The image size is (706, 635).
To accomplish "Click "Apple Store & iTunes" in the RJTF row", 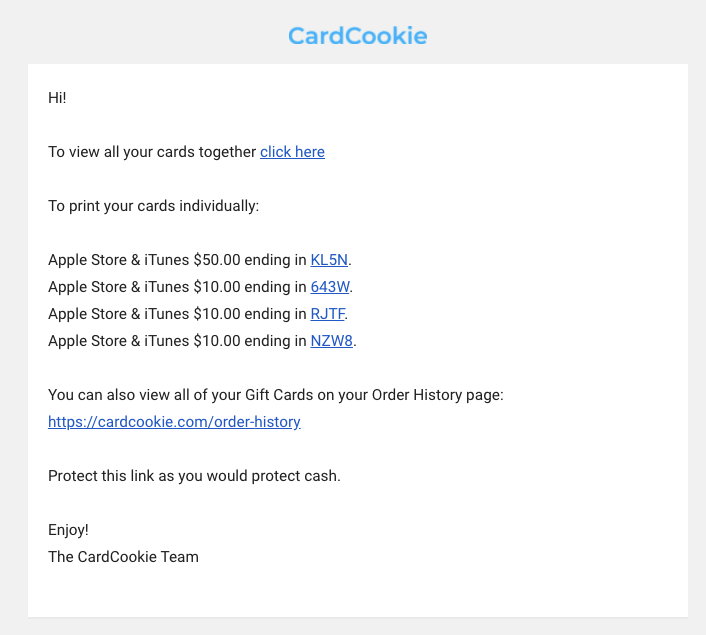I will (x=118, y=314).
